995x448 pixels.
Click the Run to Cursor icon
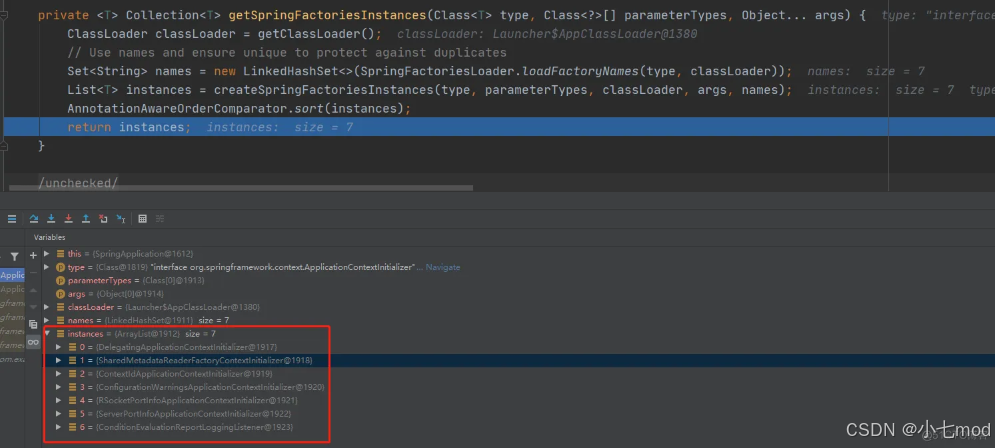click(x=121, y=218)
